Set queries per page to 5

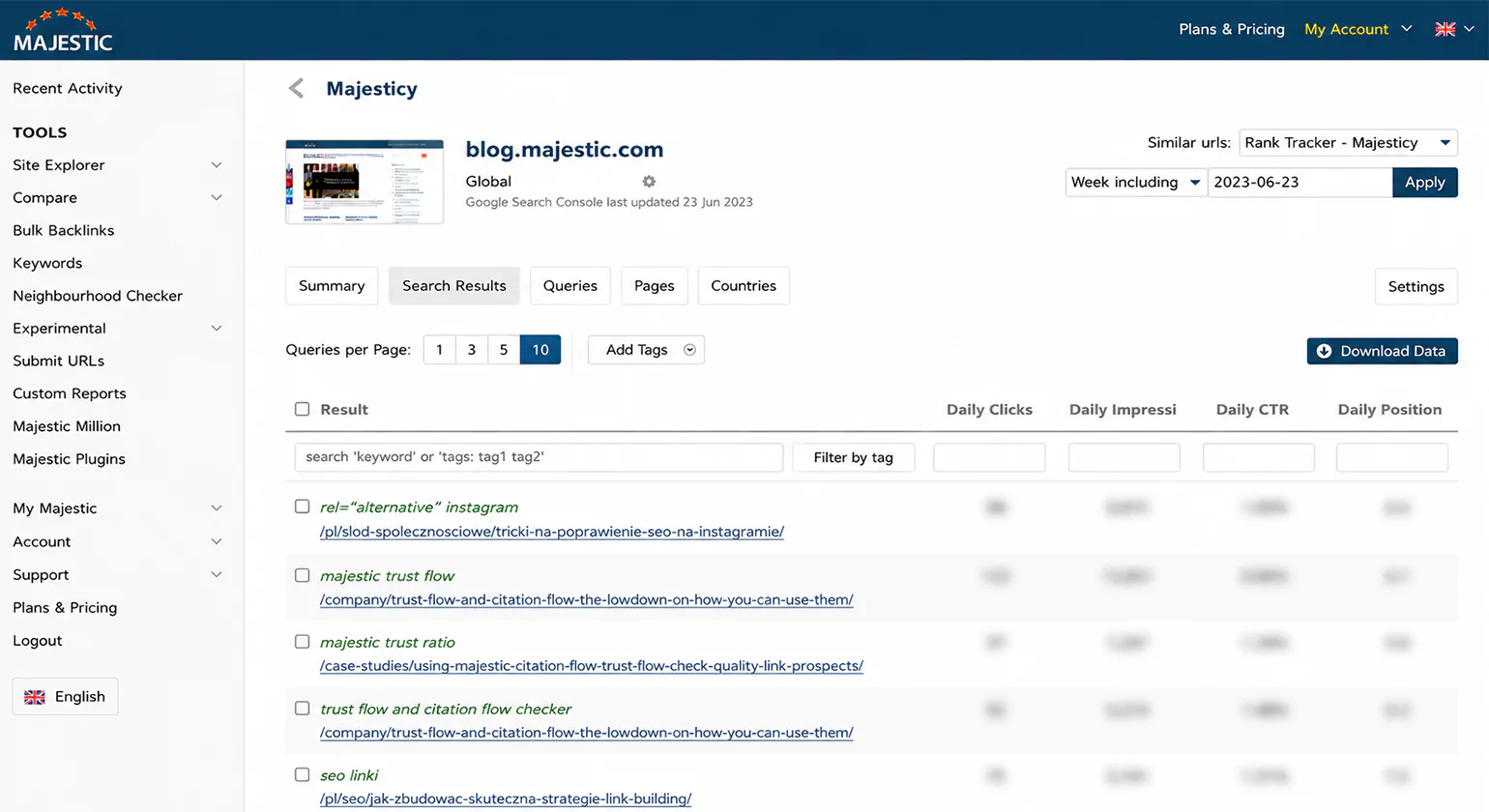(504, 349)
